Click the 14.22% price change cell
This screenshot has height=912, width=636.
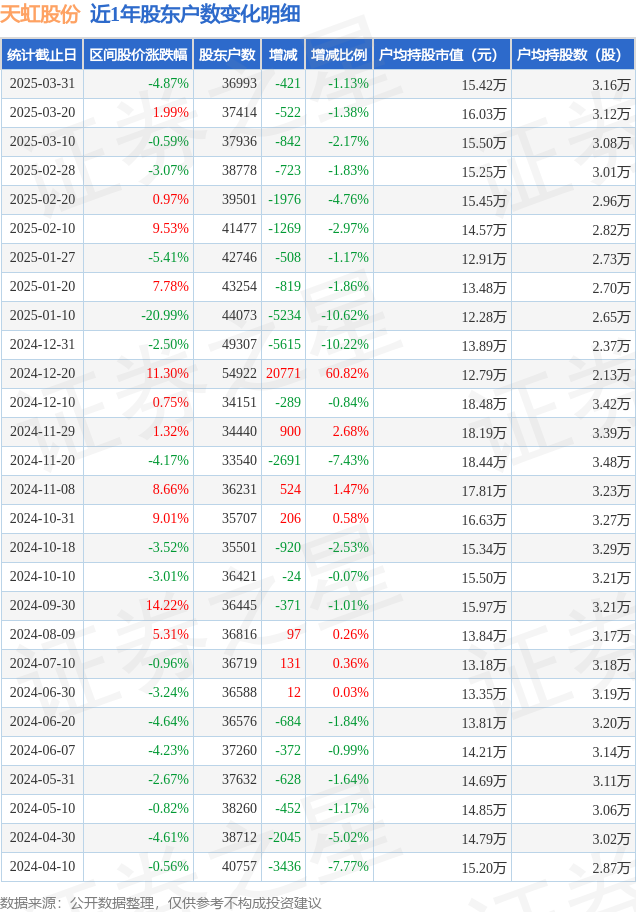pyautogui.click(x=167, y=605)
